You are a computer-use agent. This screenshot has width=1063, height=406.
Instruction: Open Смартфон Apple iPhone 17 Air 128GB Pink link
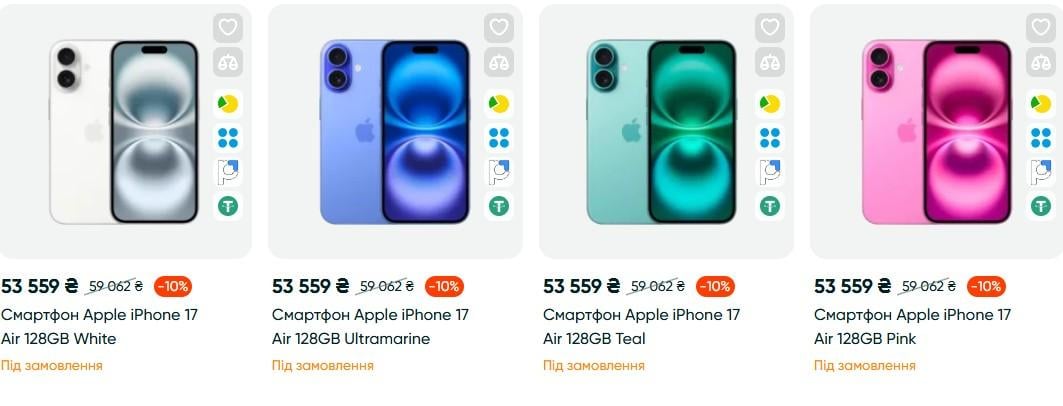pyautogui.click(x=912, y=327)
